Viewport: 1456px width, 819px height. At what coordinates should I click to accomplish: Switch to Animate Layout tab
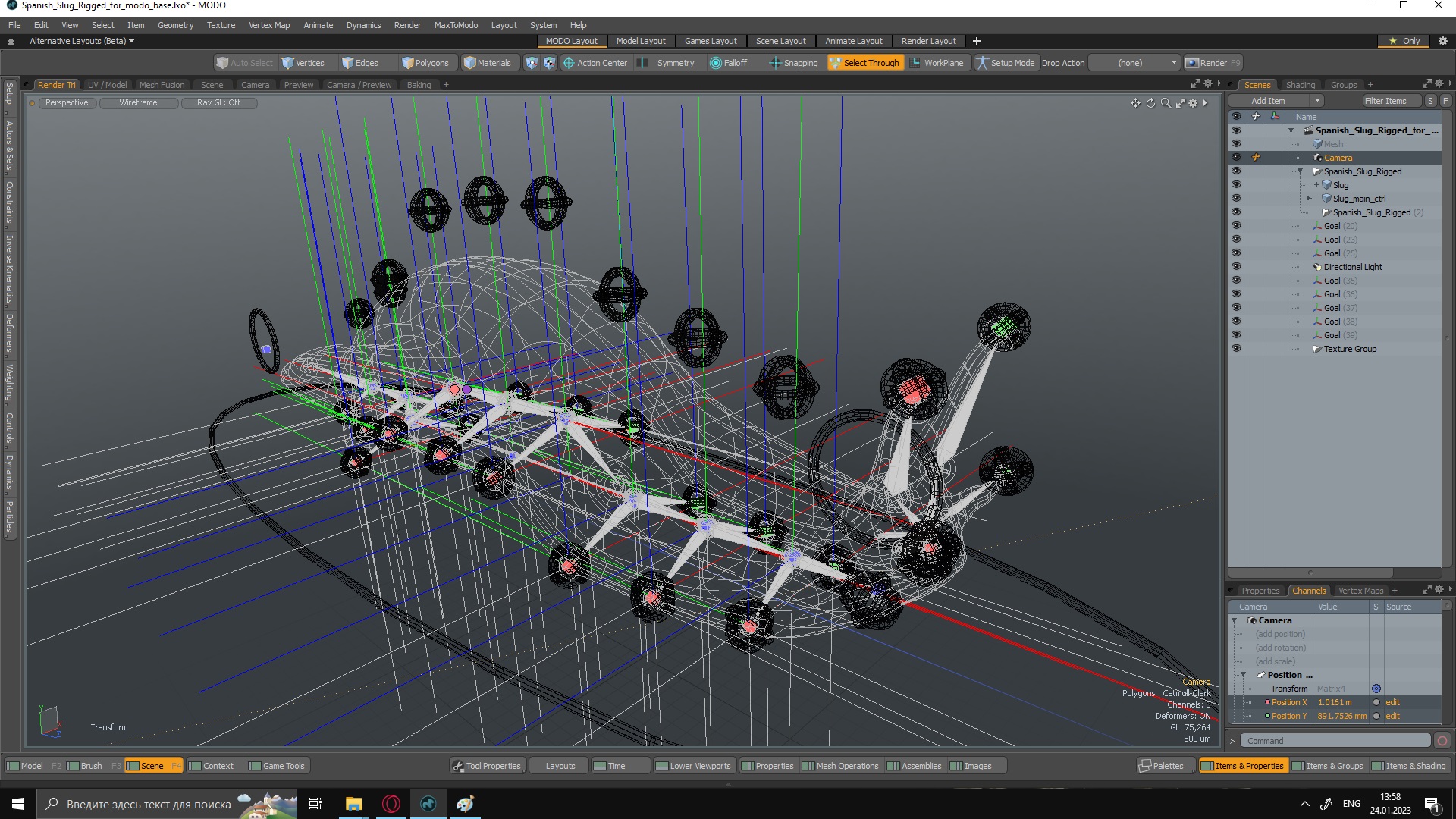(853, 41)
